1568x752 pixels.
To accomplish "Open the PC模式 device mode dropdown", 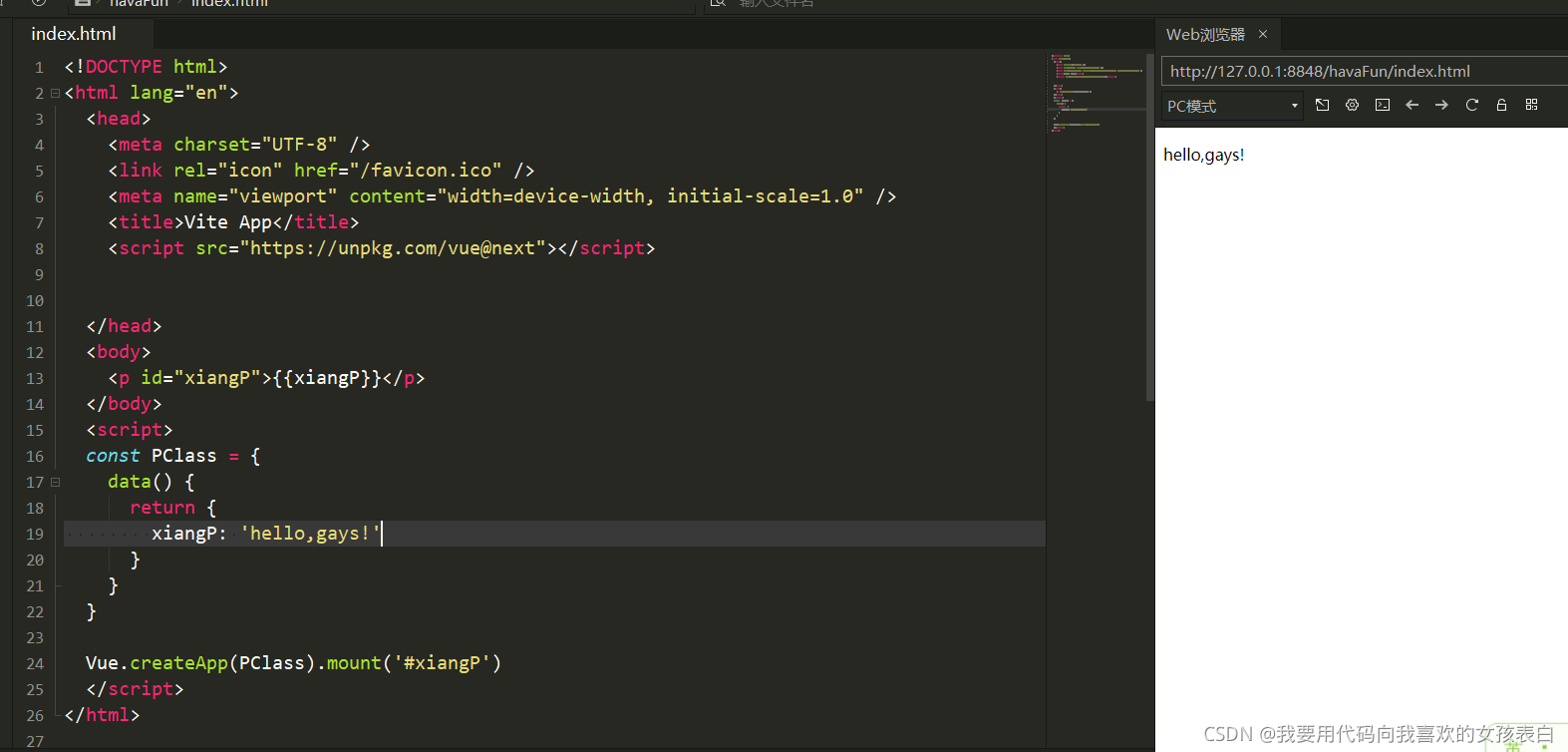I will 1232,106.
